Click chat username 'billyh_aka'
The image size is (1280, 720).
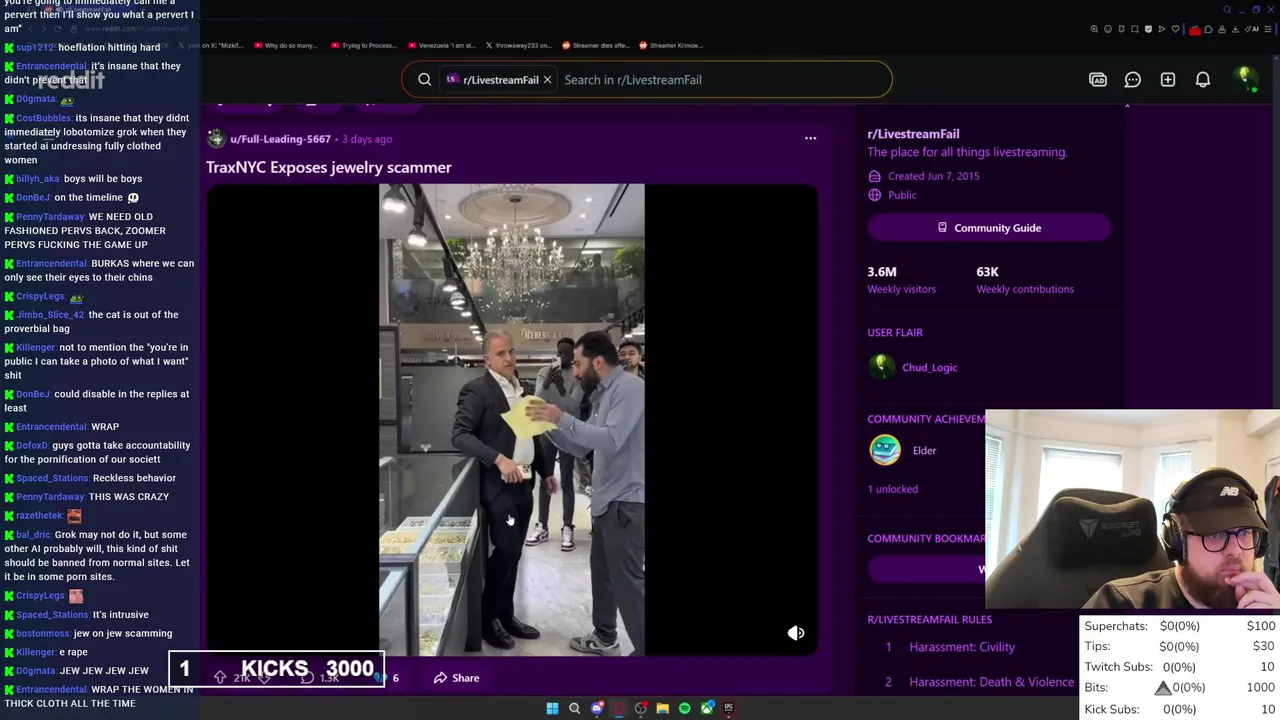(38, 179)
